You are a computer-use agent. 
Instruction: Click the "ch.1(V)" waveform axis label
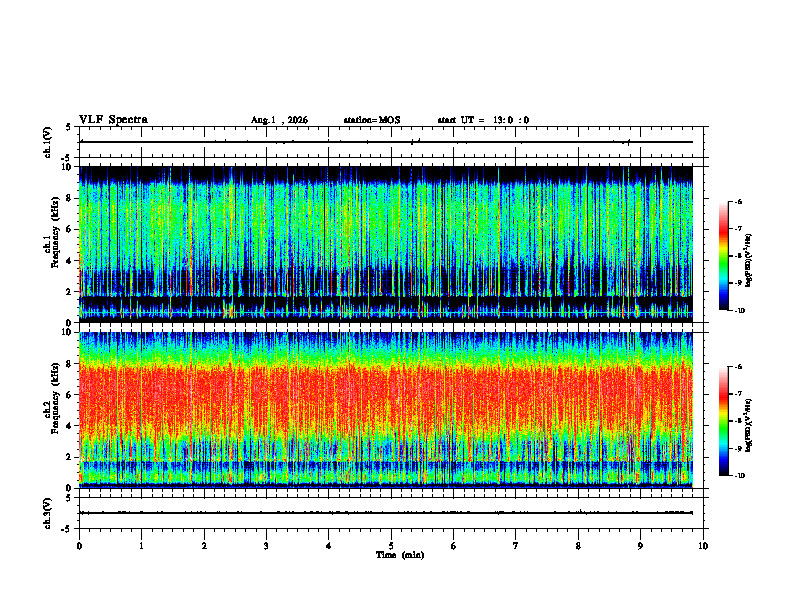[48, 142]
